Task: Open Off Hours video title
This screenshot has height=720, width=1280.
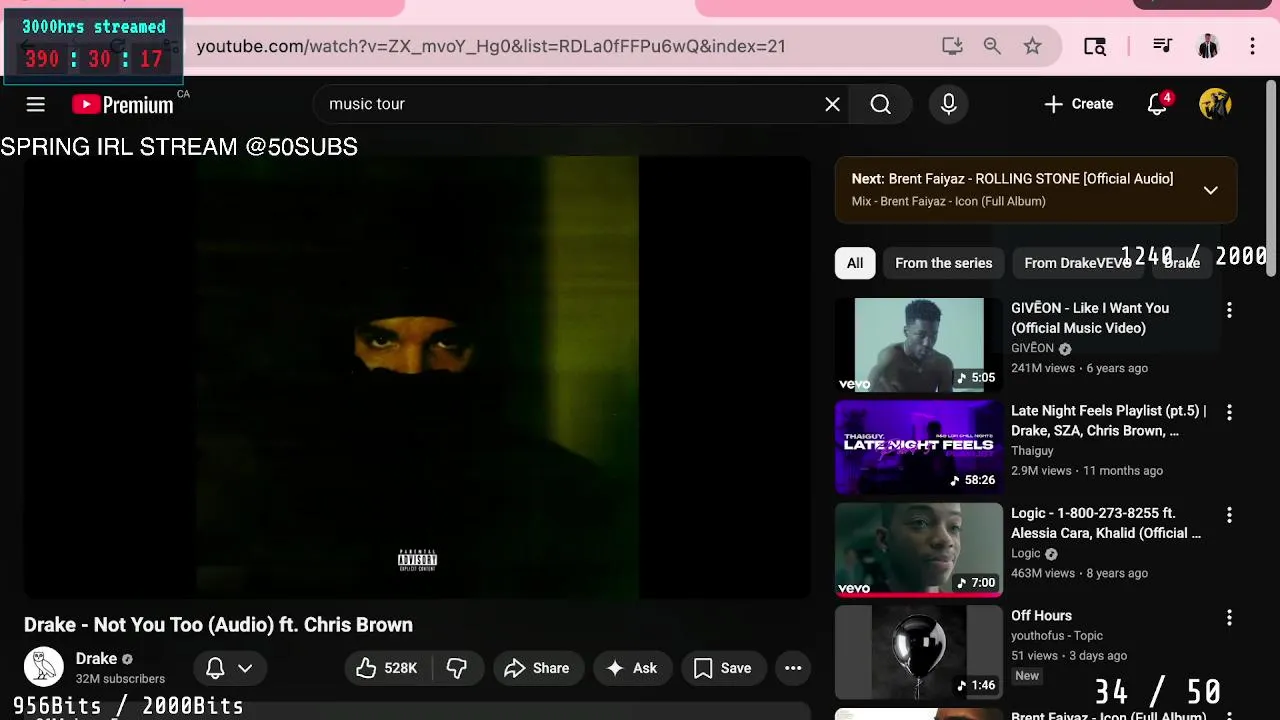Action: click(x=1041, y=616)
